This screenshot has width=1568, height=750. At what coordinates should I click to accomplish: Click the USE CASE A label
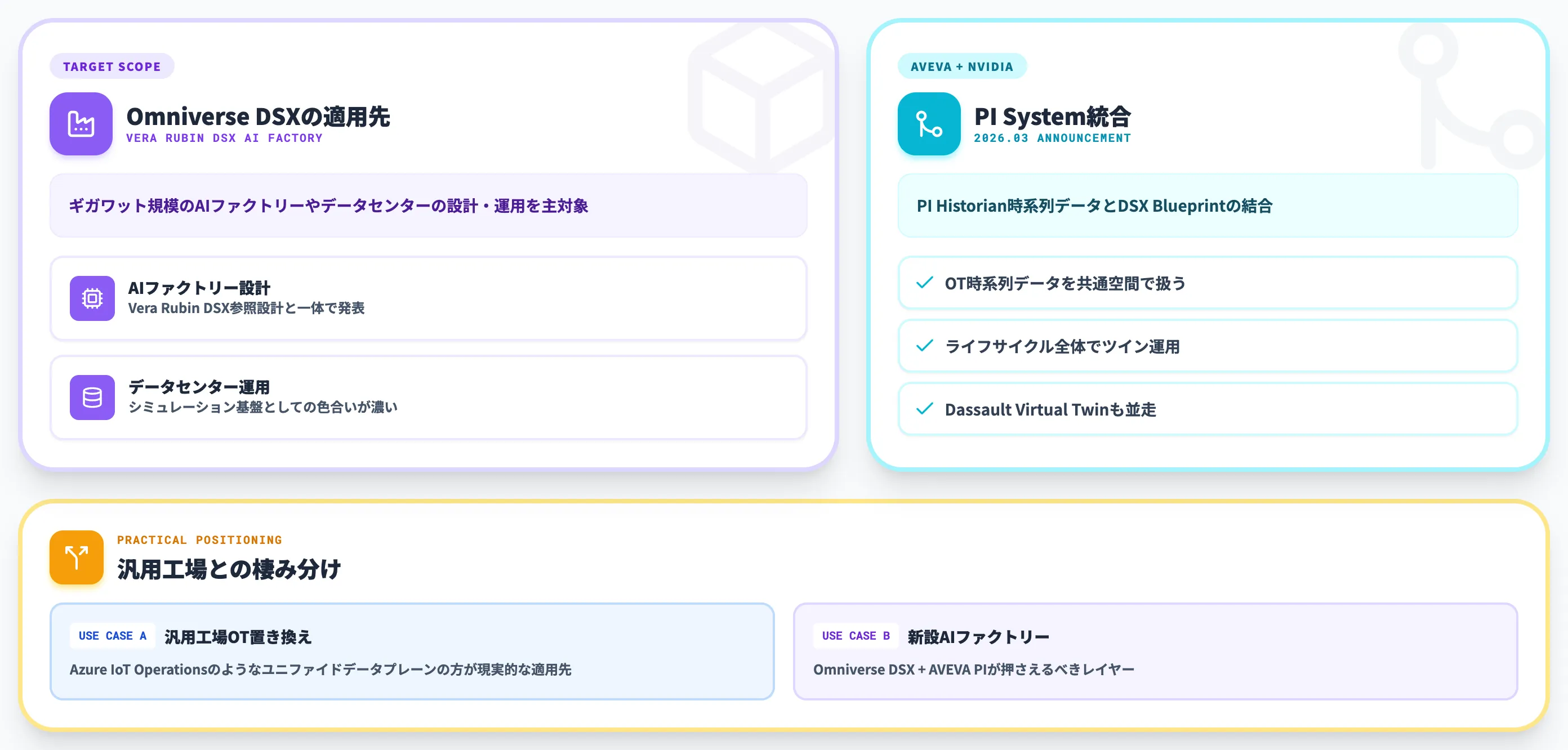(113, 636)
